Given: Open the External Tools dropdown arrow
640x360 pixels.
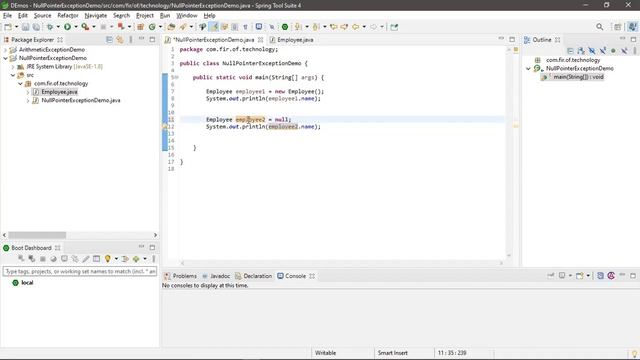Looking at the screenshot, I should 94,27.
